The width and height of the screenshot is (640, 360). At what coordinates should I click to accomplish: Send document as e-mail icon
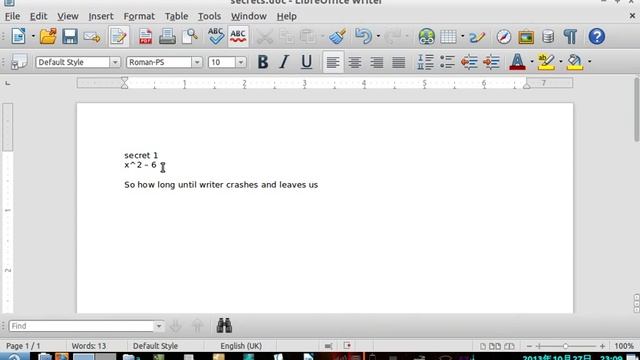[x=92, y=37]
